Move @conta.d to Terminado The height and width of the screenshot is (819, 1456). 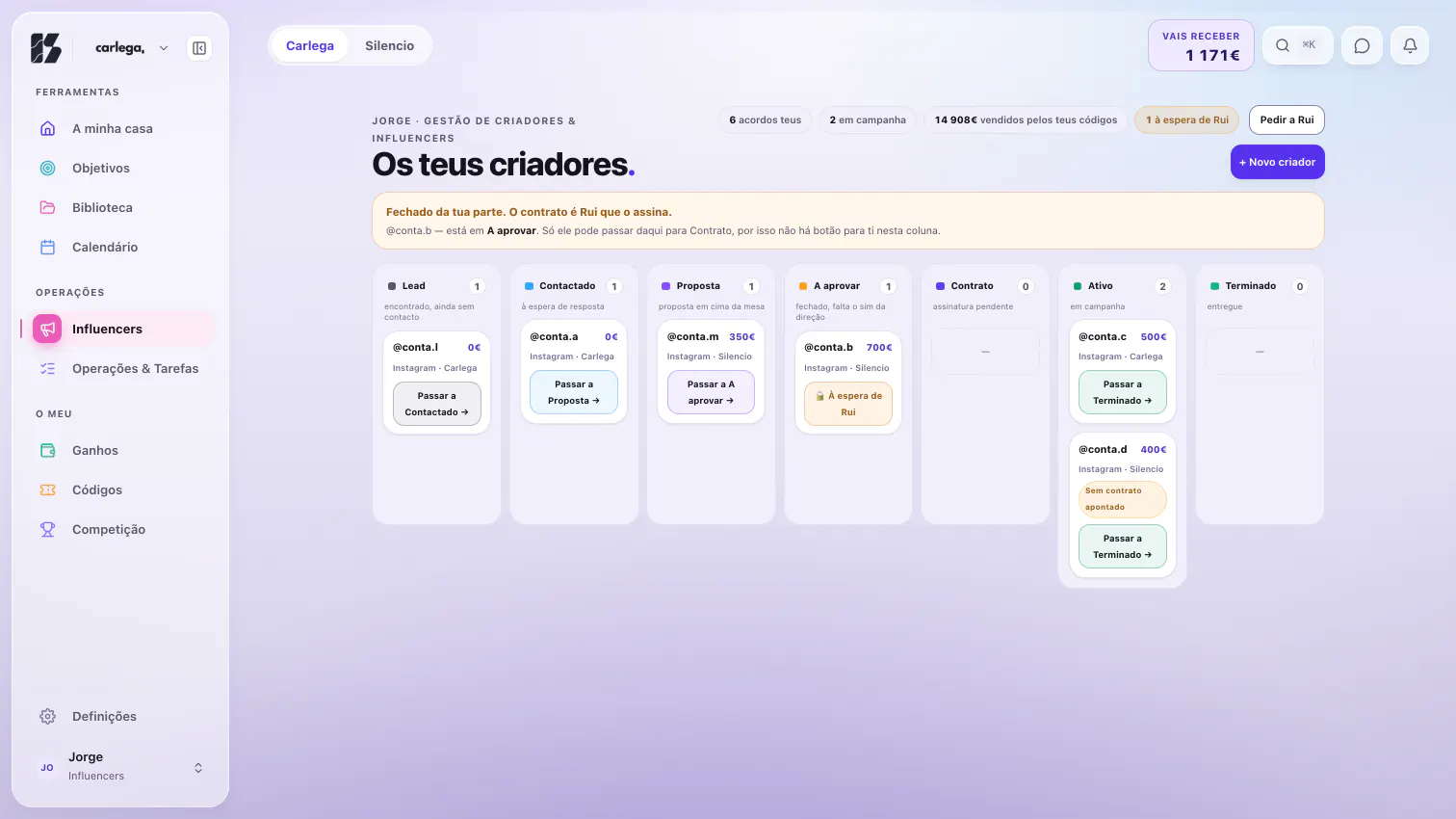(1122, 546)
